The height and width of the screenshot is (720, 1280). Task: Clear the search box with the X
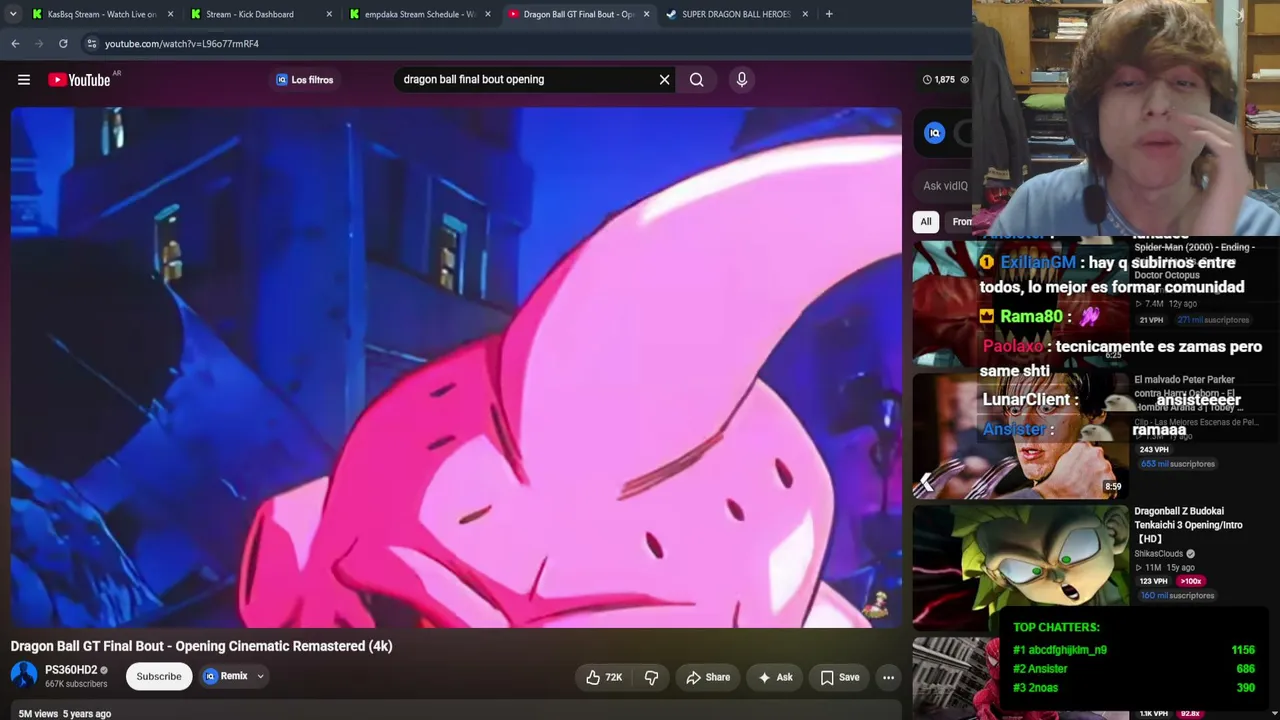pyautogui.click(x=664, y=80)
